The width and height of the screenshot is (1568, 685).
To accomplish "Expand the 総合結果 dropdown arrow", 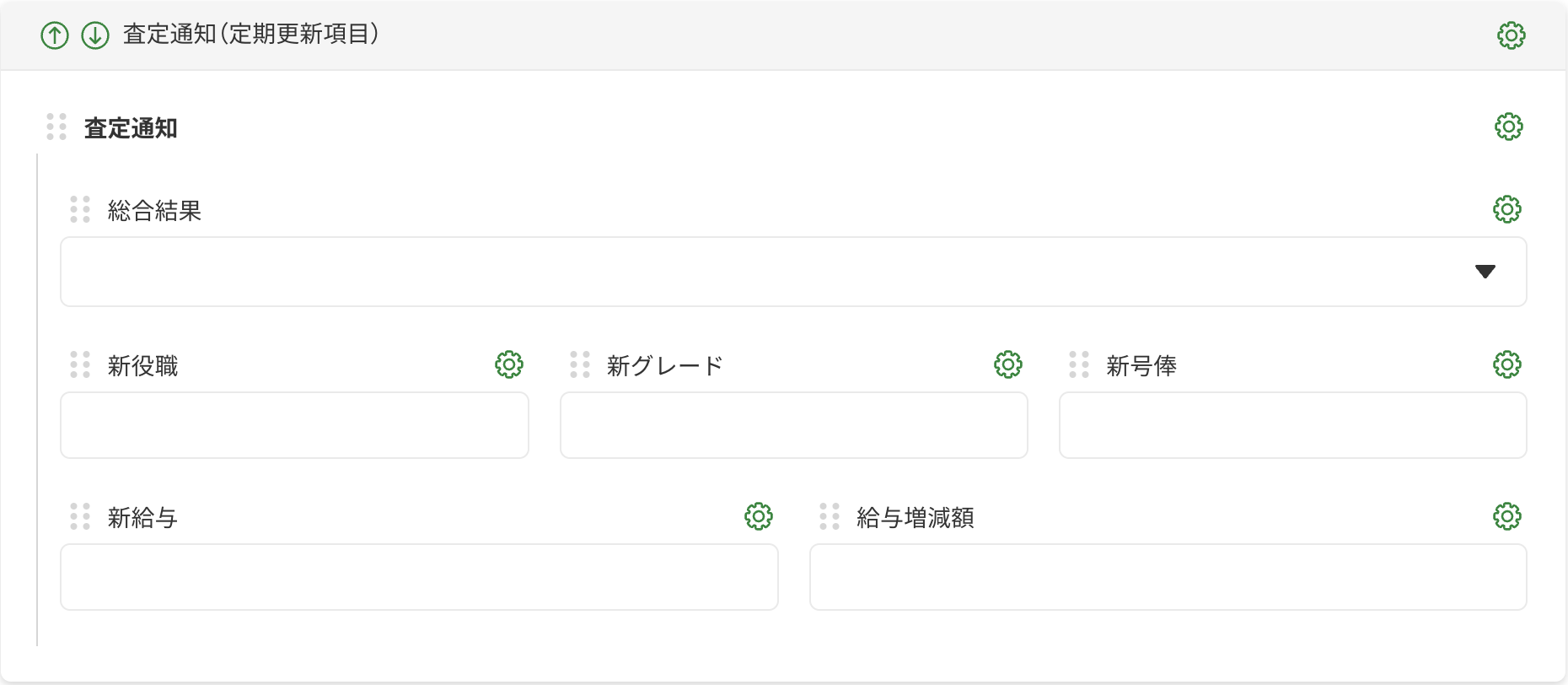I will (1485, 272).
